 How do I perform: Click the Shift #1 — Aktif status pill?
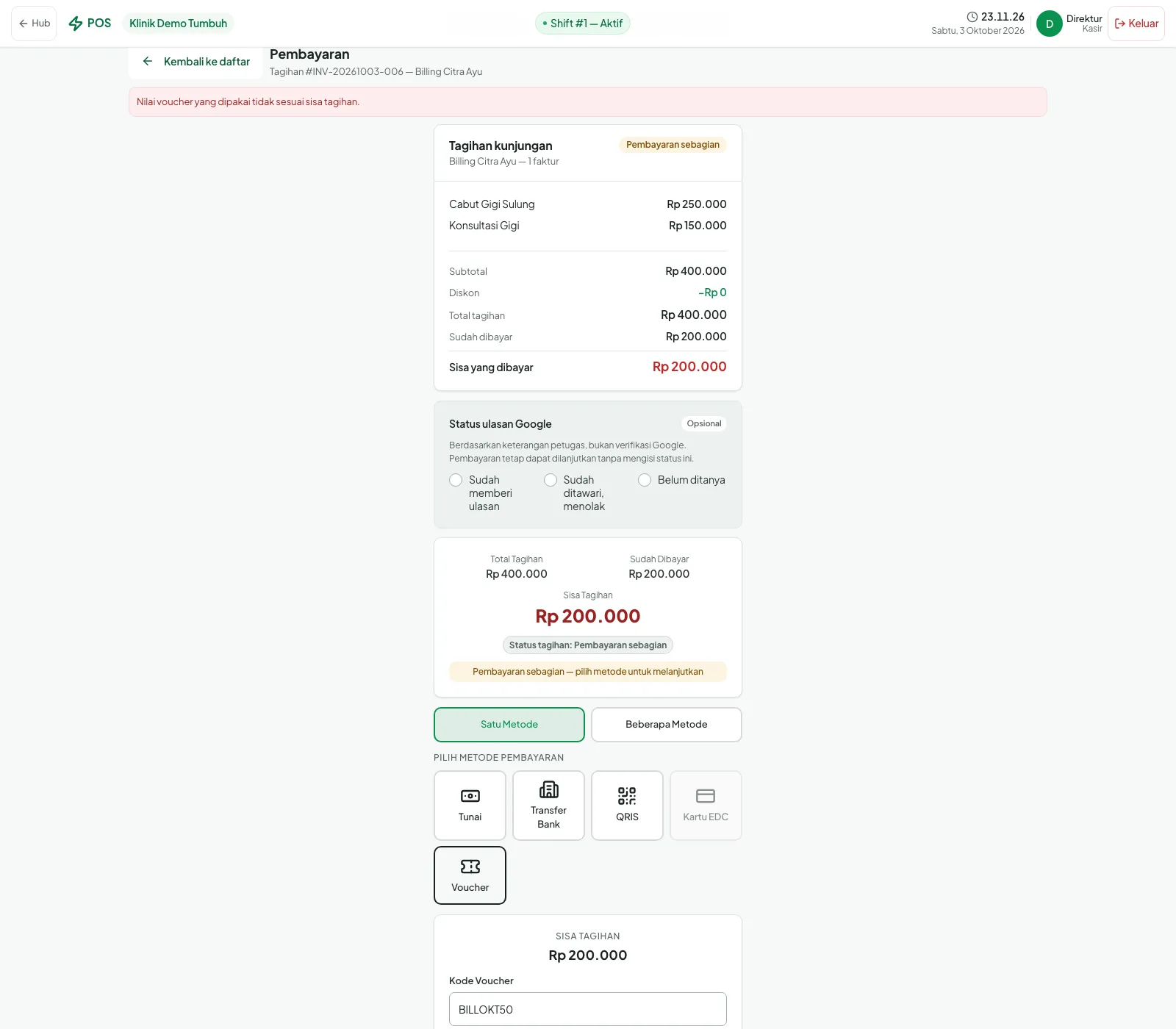(x=583, y=24)
